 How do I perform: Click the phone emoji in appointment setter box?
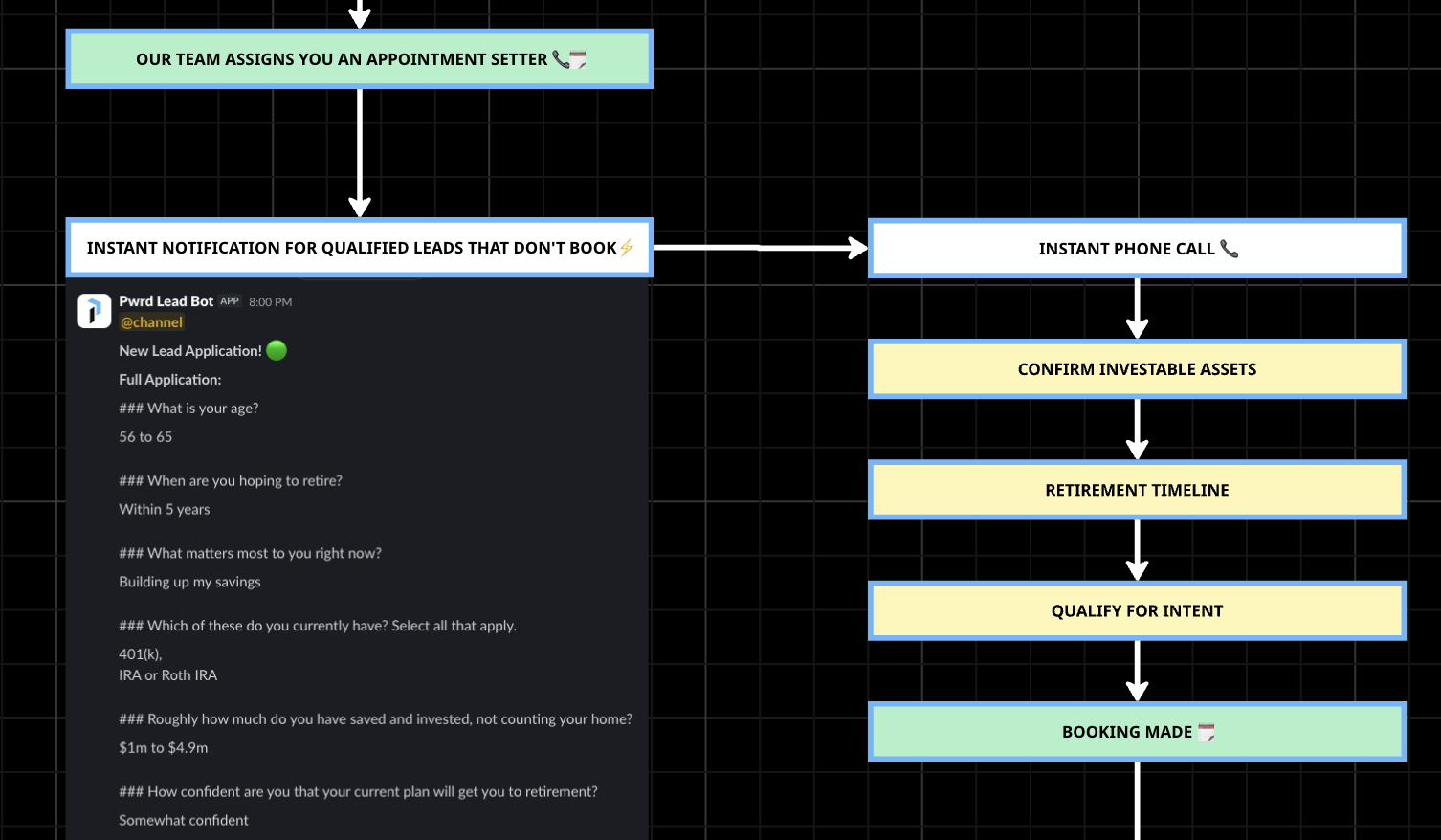pos(561,59)
